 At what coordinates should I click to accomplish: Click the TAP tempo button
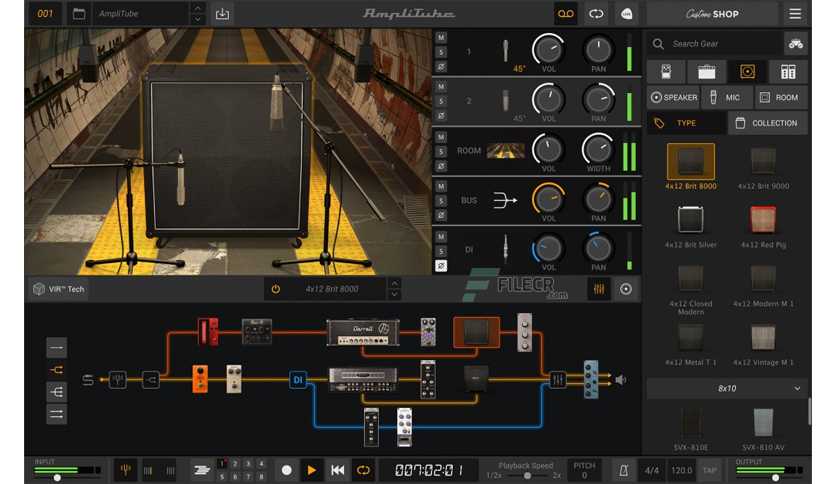click(x=709, y=470)
